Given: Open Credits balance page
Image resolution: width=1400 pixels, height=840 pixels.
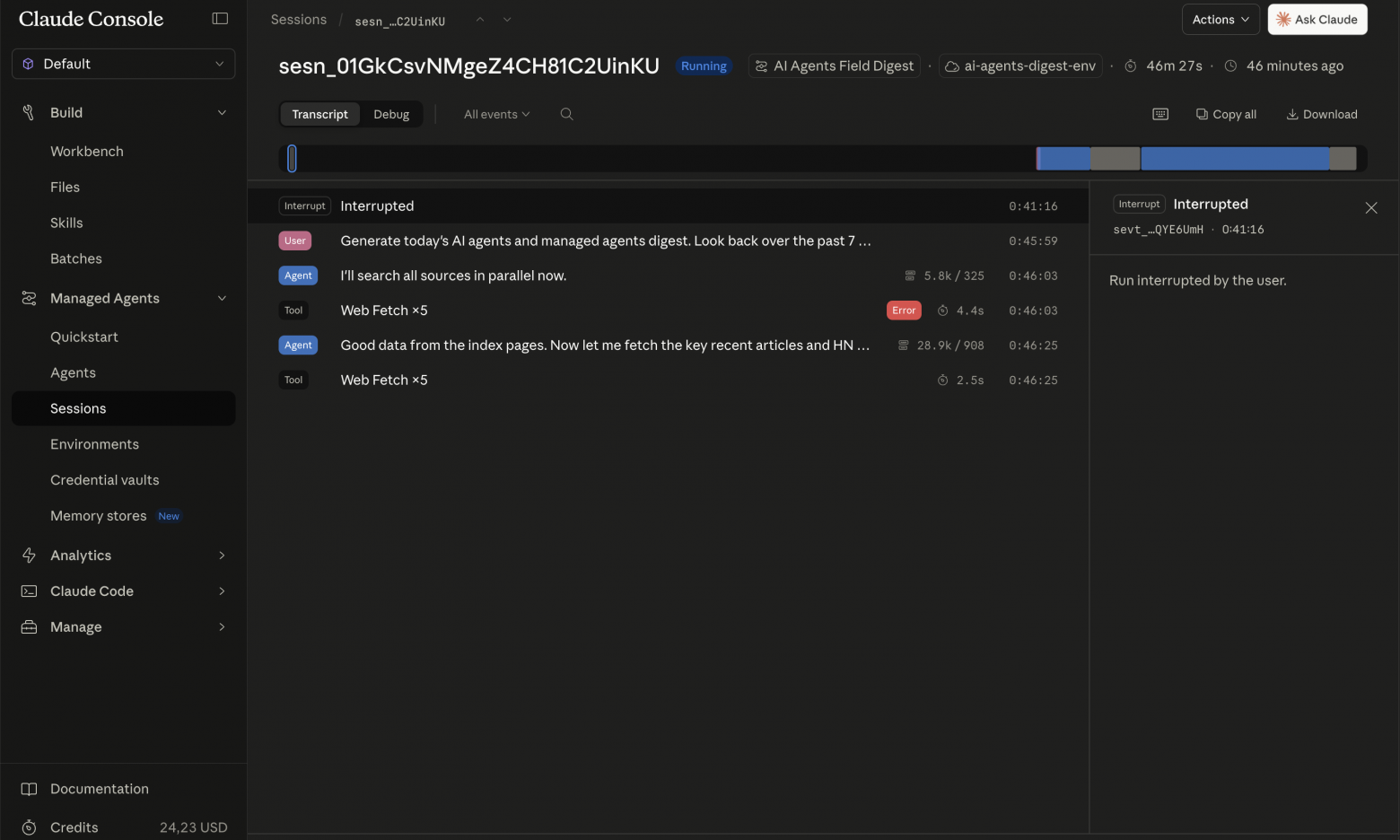Looking at the screenshot, I should (124, 827).
